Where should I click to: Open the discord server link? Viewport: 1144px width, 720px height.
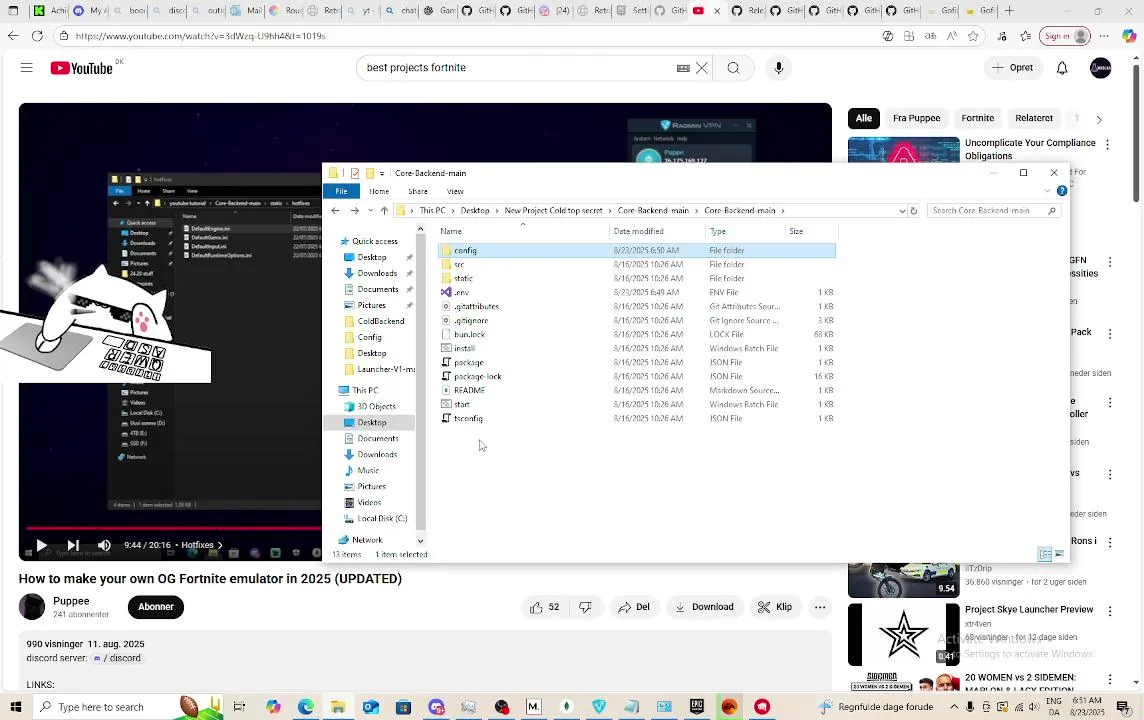(x=118, y=658)
